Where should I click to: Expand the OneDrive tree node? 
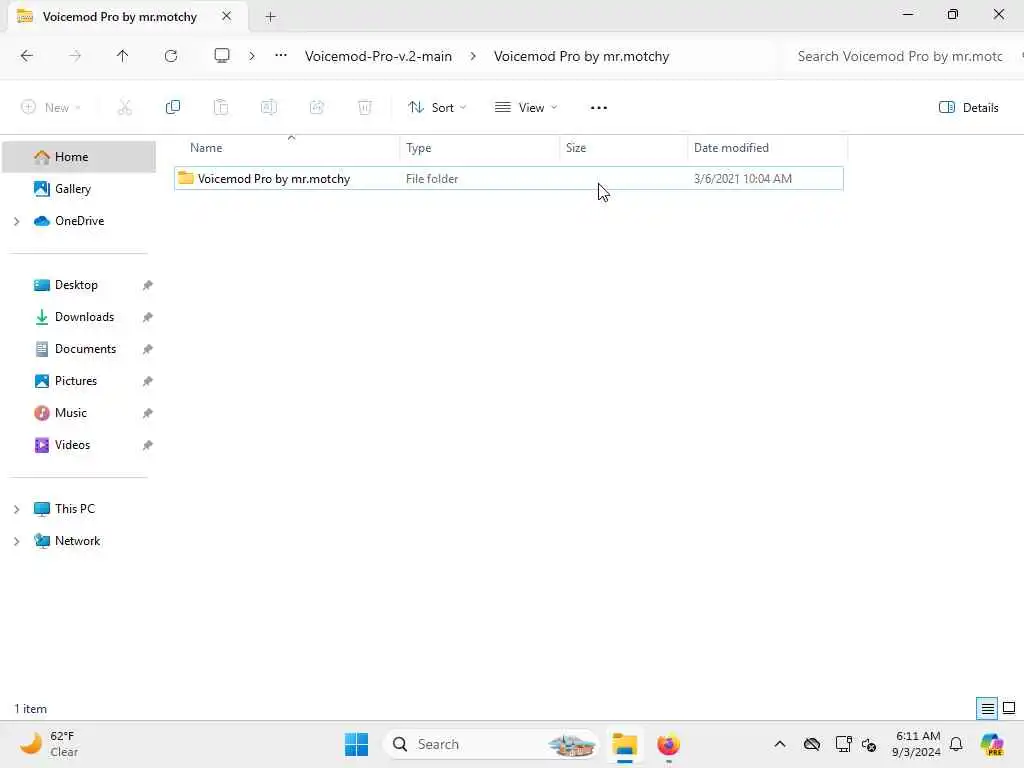click(16, 221)
